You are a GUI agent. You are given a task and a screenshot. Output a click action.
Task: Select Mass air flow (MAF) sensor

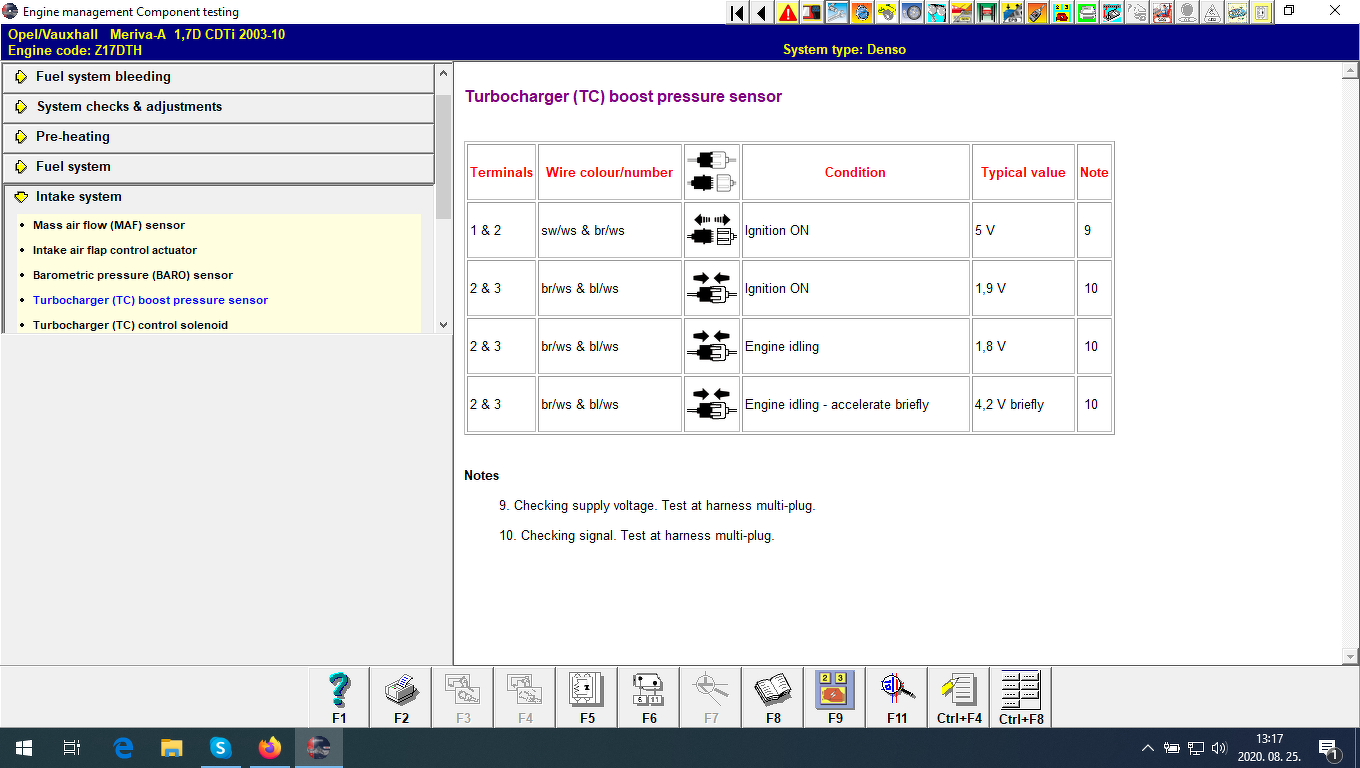(109, 225)
